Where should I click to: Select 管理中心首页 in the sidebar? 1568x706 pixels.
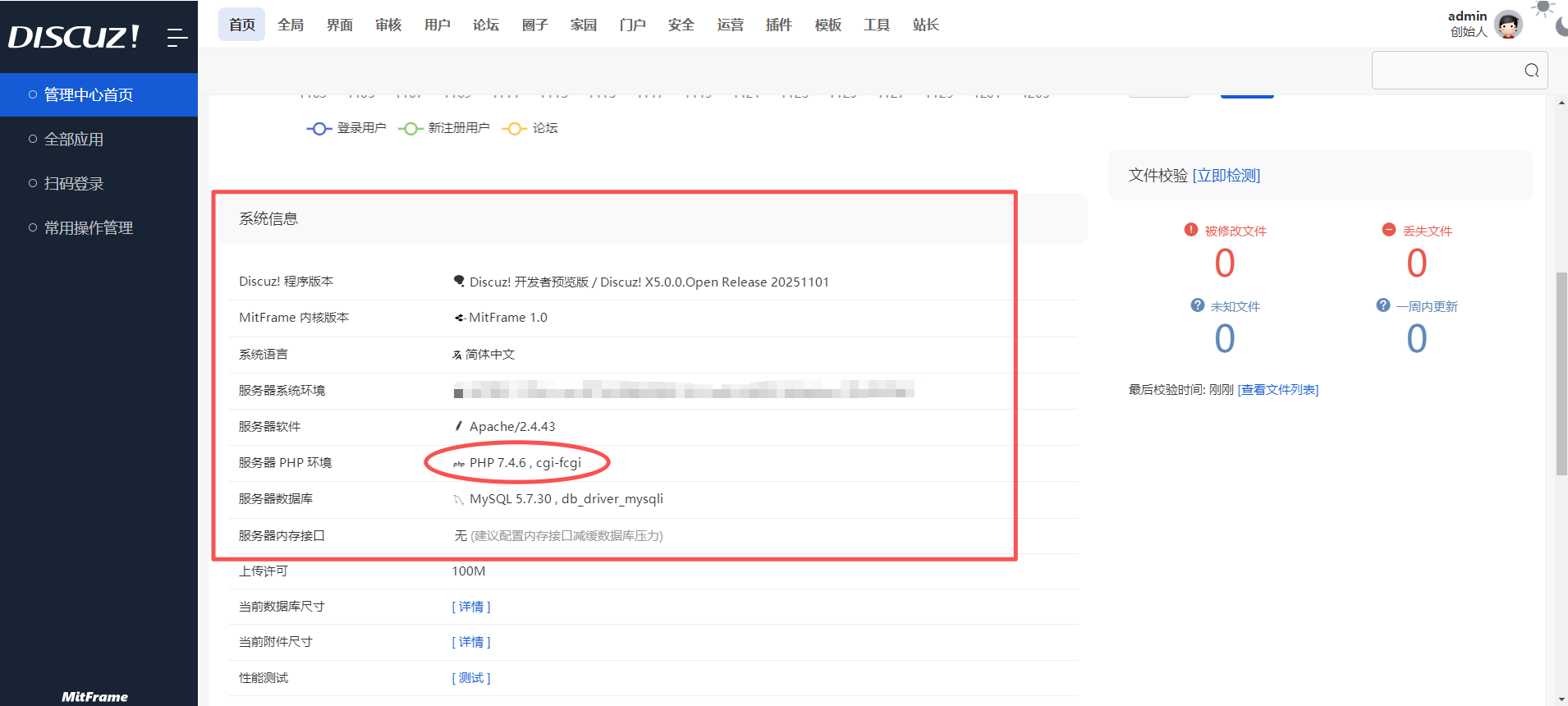99,94
